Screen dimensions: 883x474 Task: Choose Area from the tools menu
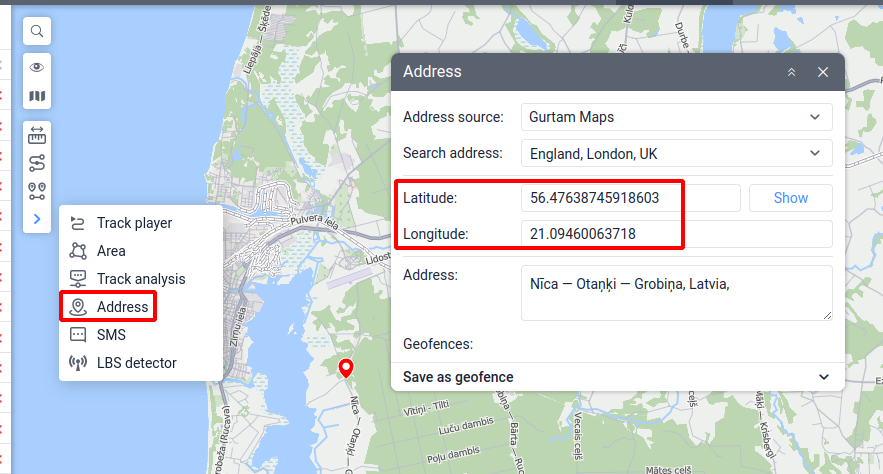[x=111, y=251]
